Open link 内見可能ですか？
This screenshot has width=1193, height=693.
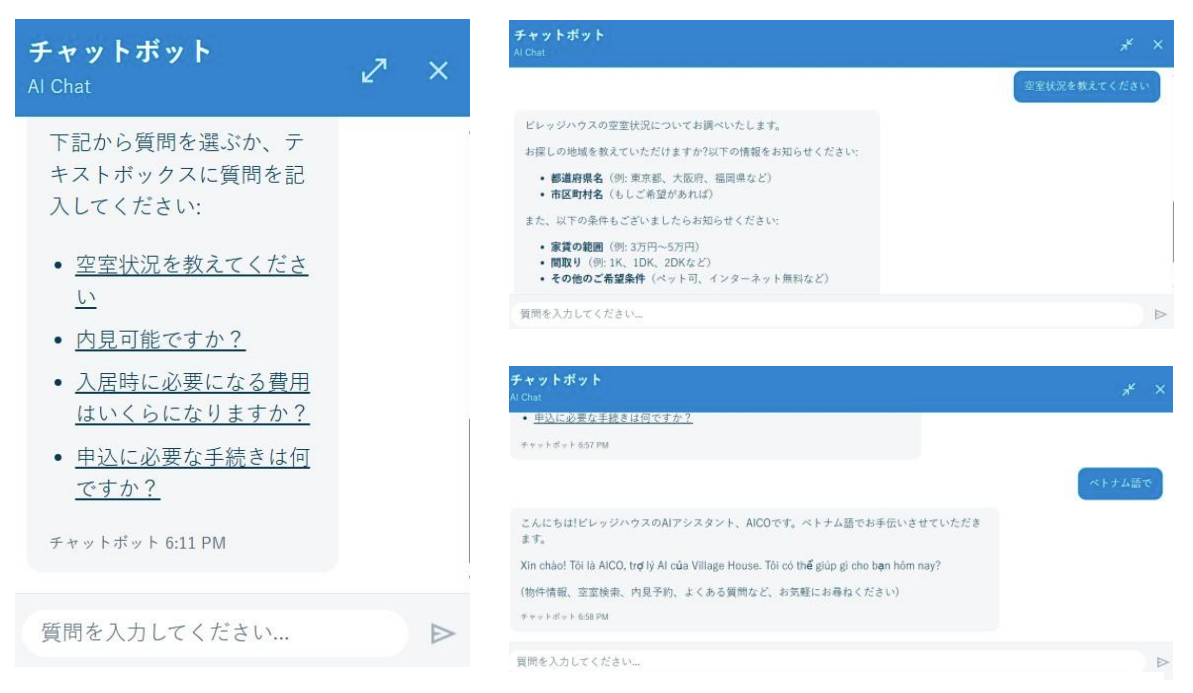point(160,339)
